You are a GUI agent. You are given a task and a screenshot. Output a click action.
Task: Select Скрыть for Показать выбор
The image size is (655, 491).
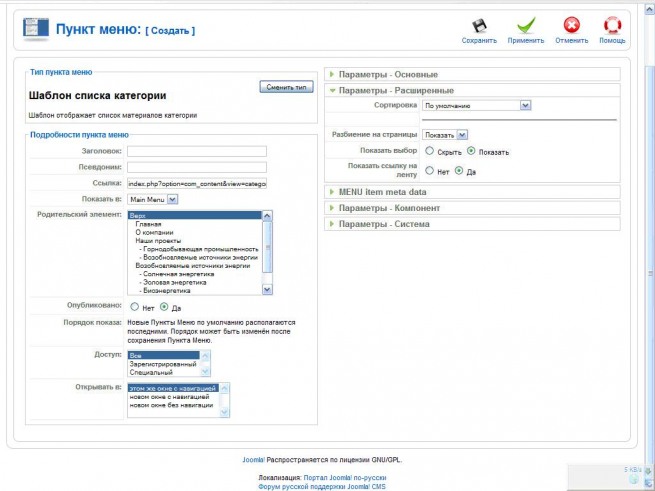pos(429,151)
